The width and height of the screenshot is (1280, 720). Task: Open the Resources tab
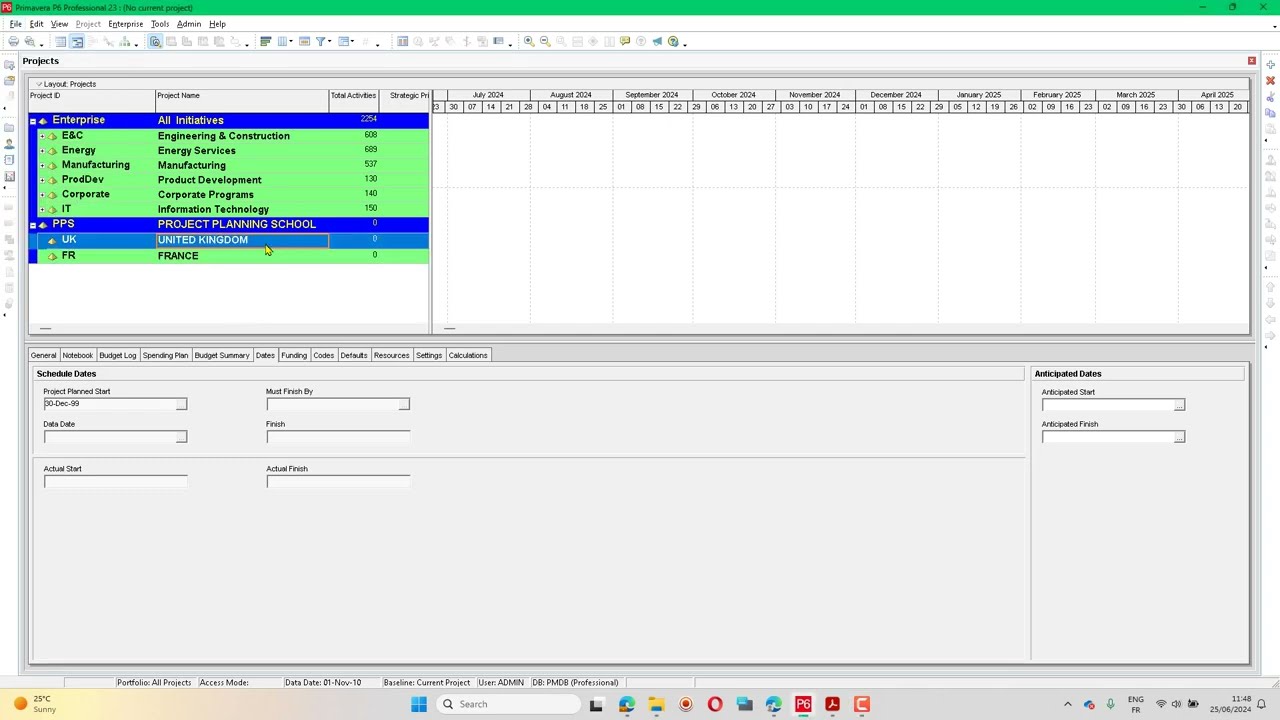pyautogui.click(x=391, y=355)
